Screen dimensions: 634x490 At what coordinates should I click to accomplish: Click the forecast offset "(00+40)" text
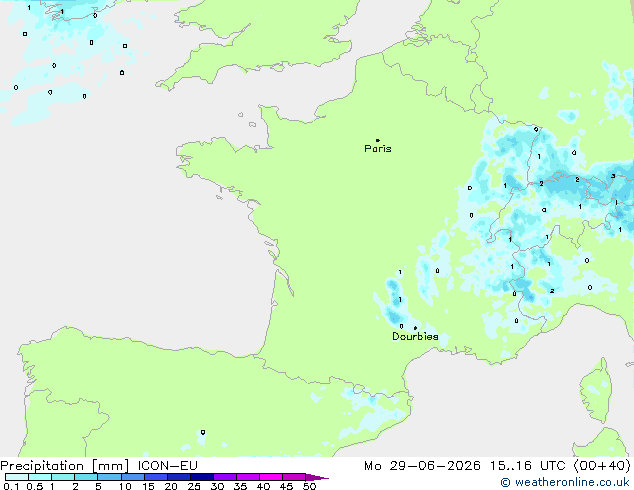point(602,466)
